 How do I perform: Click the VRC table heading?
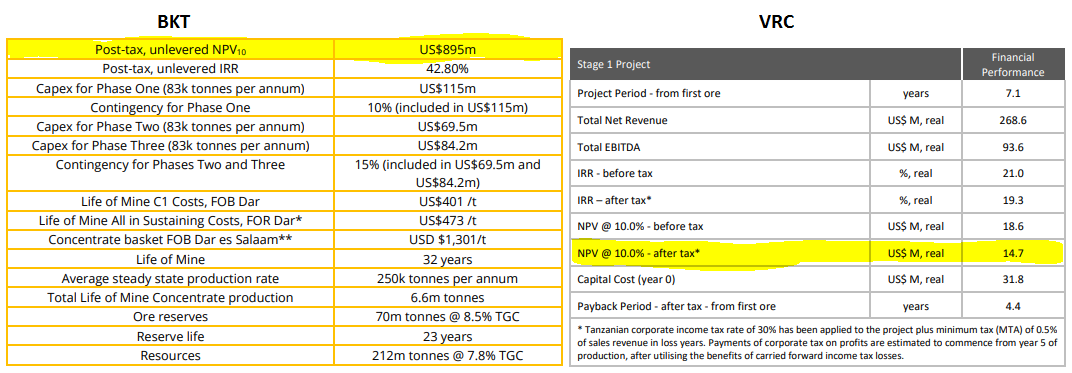click(777, 21)
